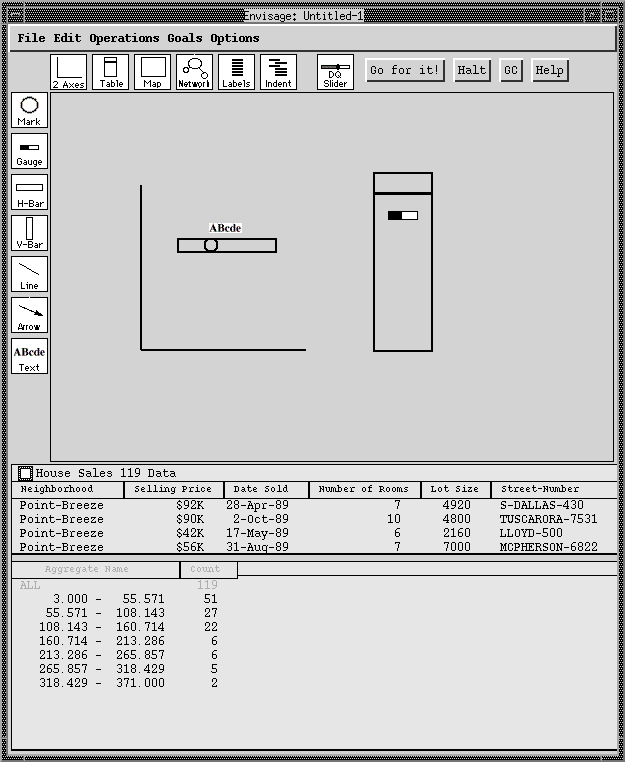
Task: Select the Arrow drawing tool
Action: [x=29, y=315]
